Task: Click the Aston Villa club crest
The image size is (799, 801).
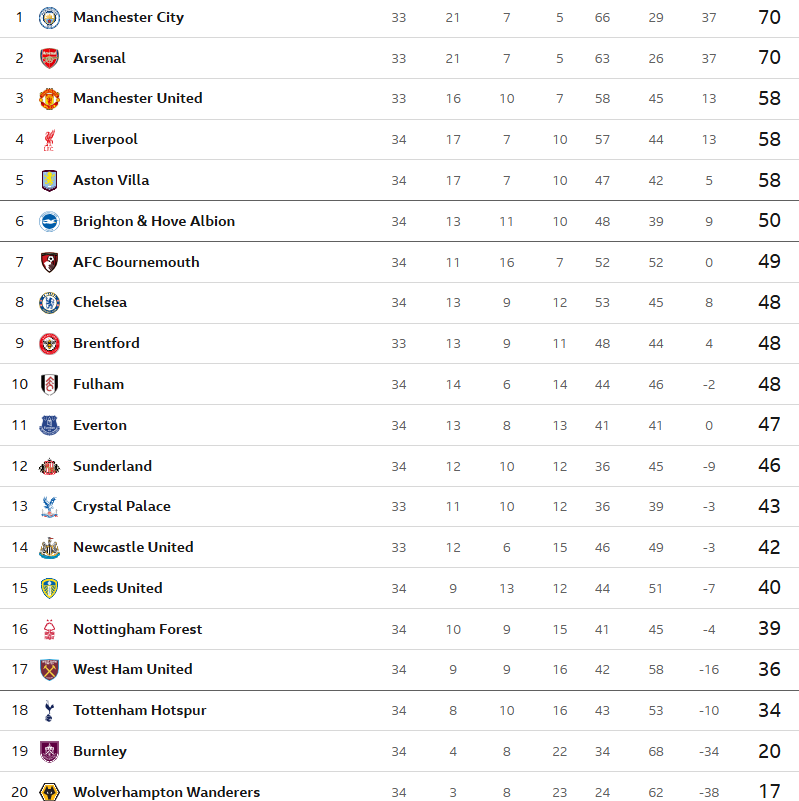Action: (49, 181)
